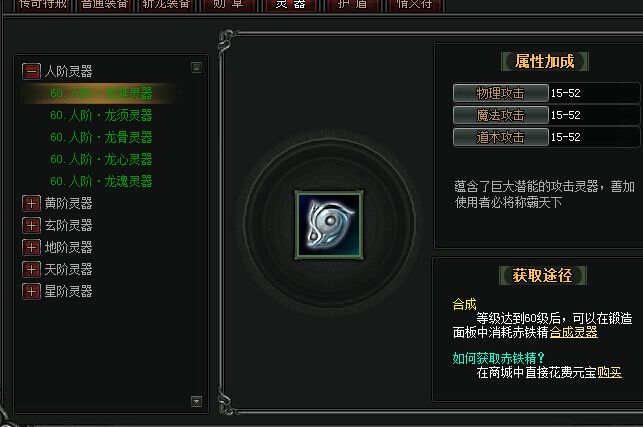Click the plus icon beside 天阶灵器
This screenshot has width=643, height=427.
click(32, 269)
